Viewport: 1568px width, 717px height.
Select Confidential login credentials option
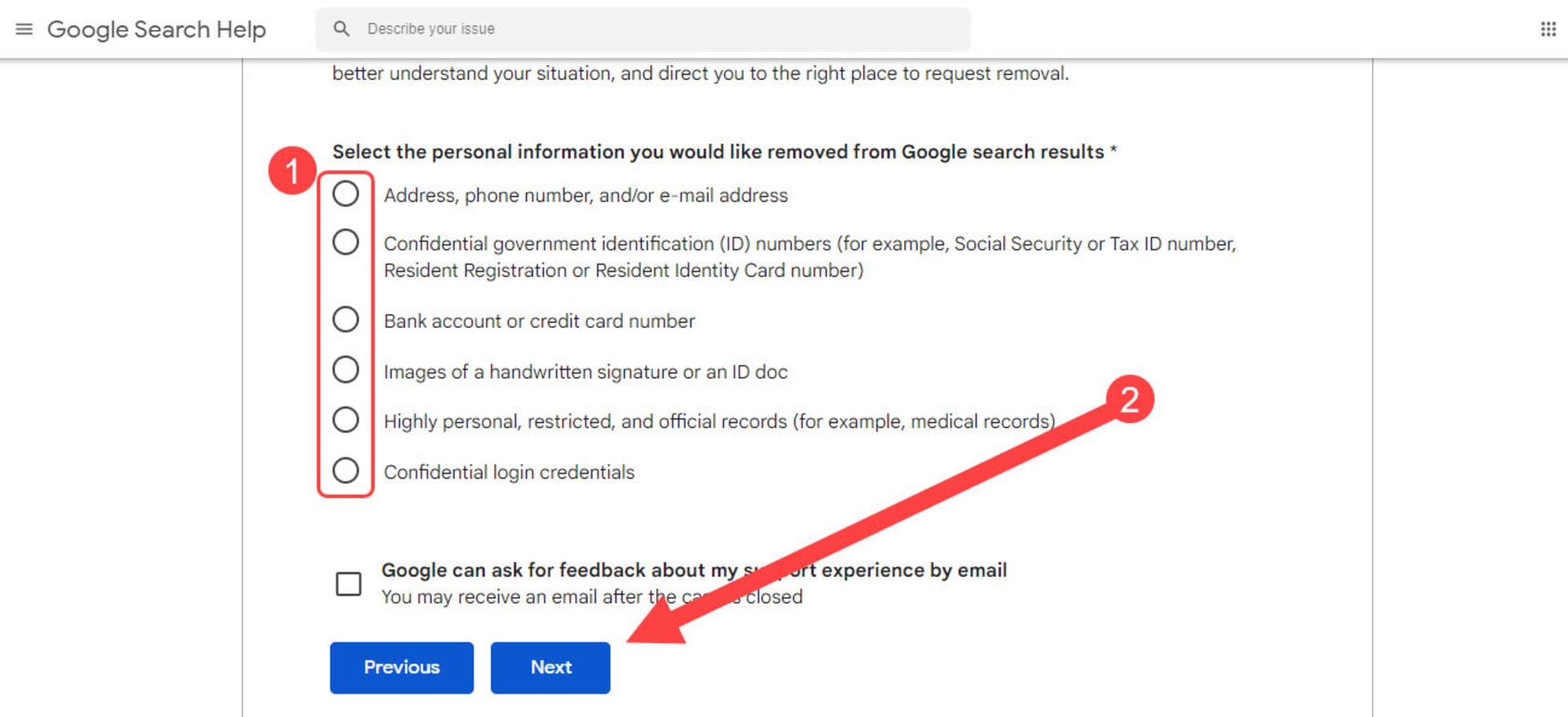(345, 470)
